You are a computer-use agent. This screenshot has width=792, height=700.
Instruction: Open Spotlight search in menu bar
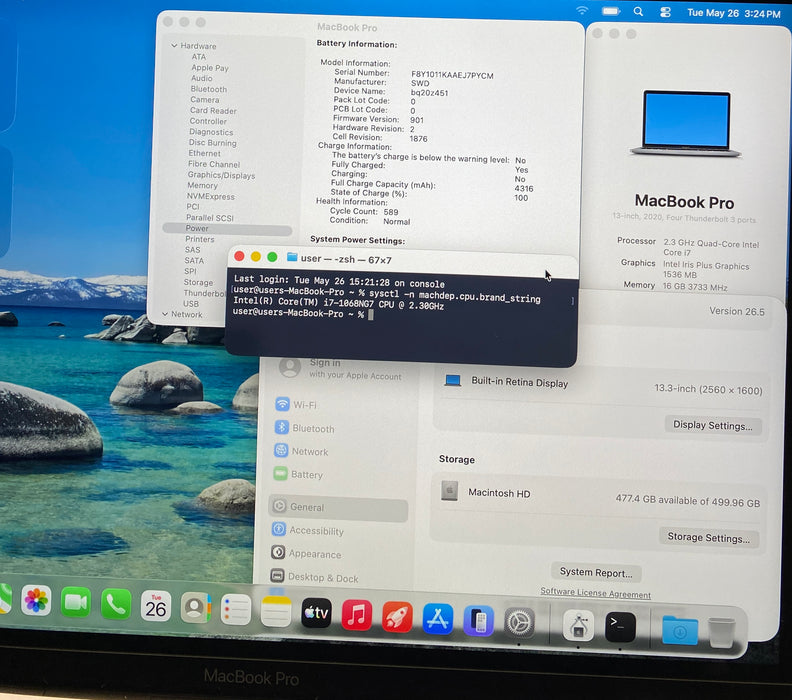click(638, 12)
